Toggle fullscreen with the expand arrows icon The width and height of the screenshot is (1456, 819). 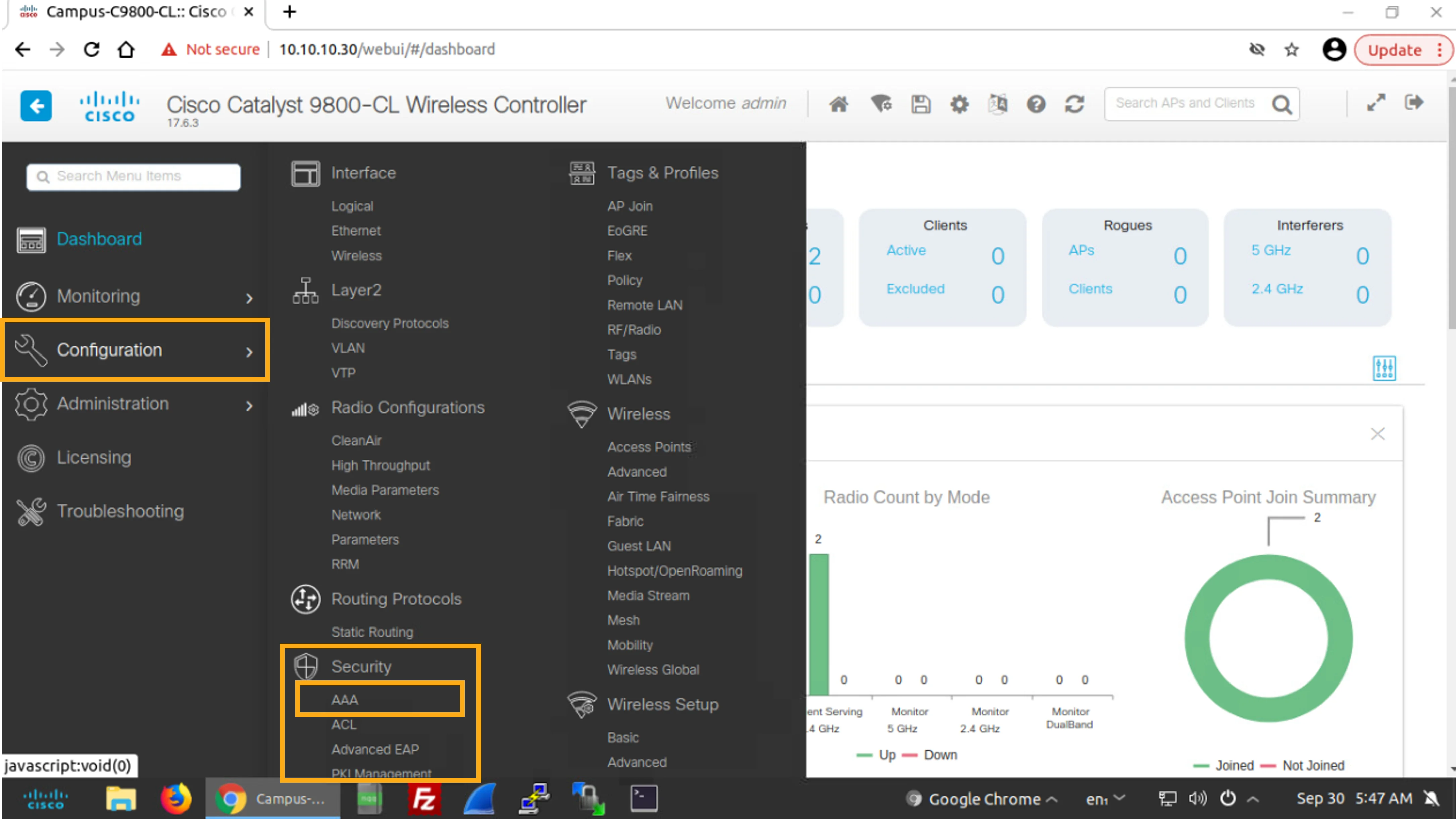[1376, 102]
